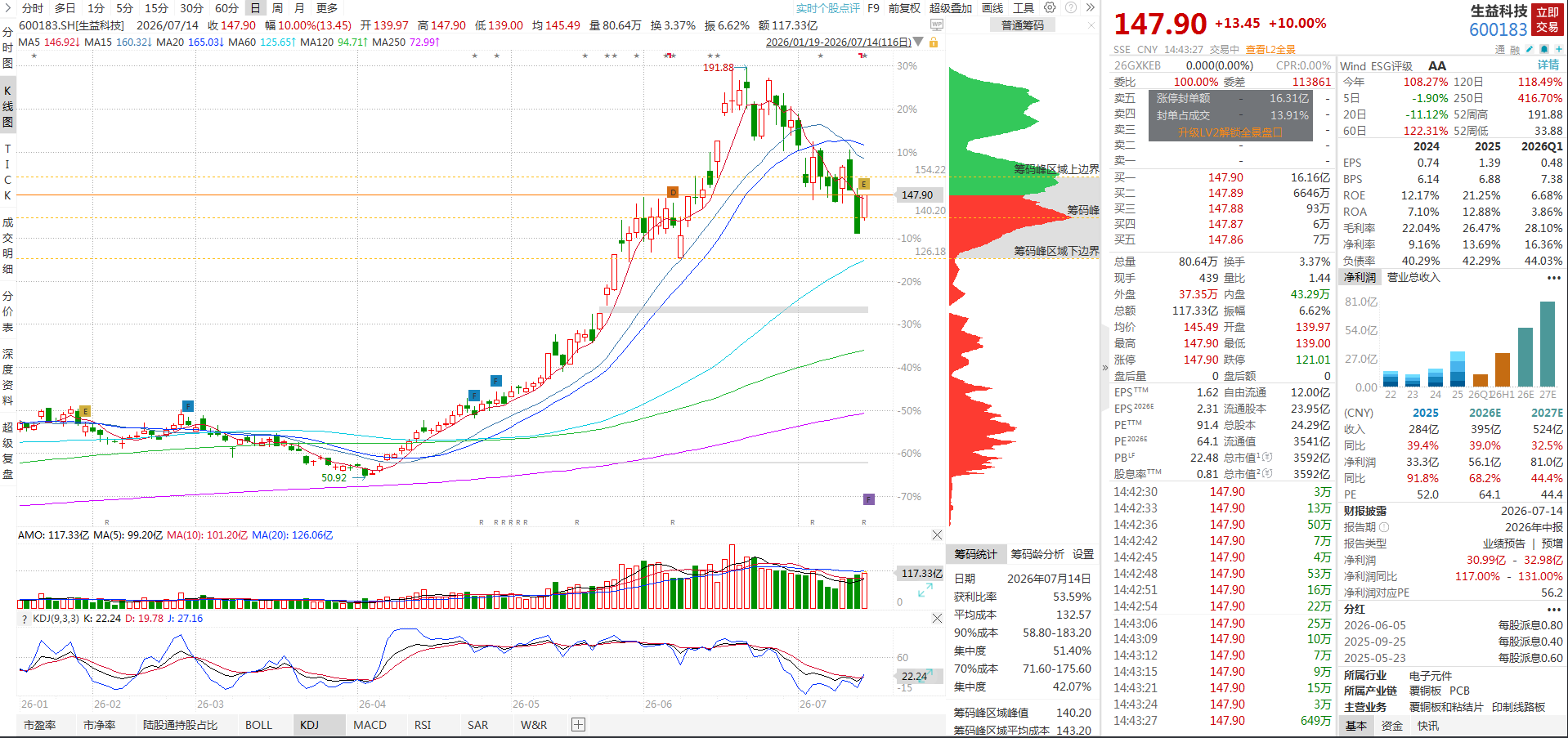The height and width of the screenshot is (738, 1568).
Task: Open 查看L2全景 link
Action: coord(1270,49)
